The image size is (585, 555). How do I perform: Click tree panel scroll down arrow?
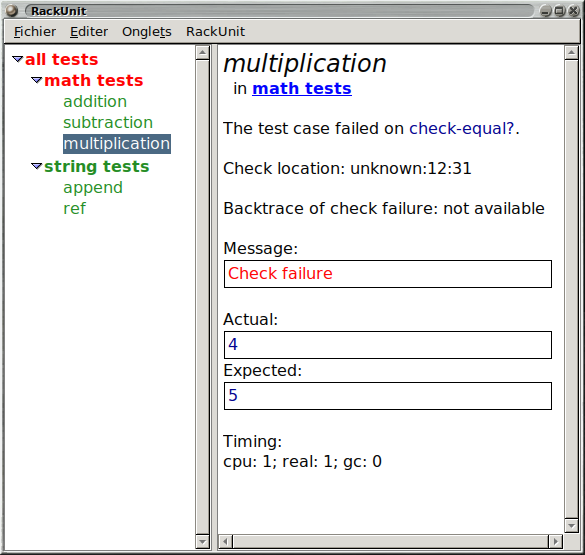(202, 542)
